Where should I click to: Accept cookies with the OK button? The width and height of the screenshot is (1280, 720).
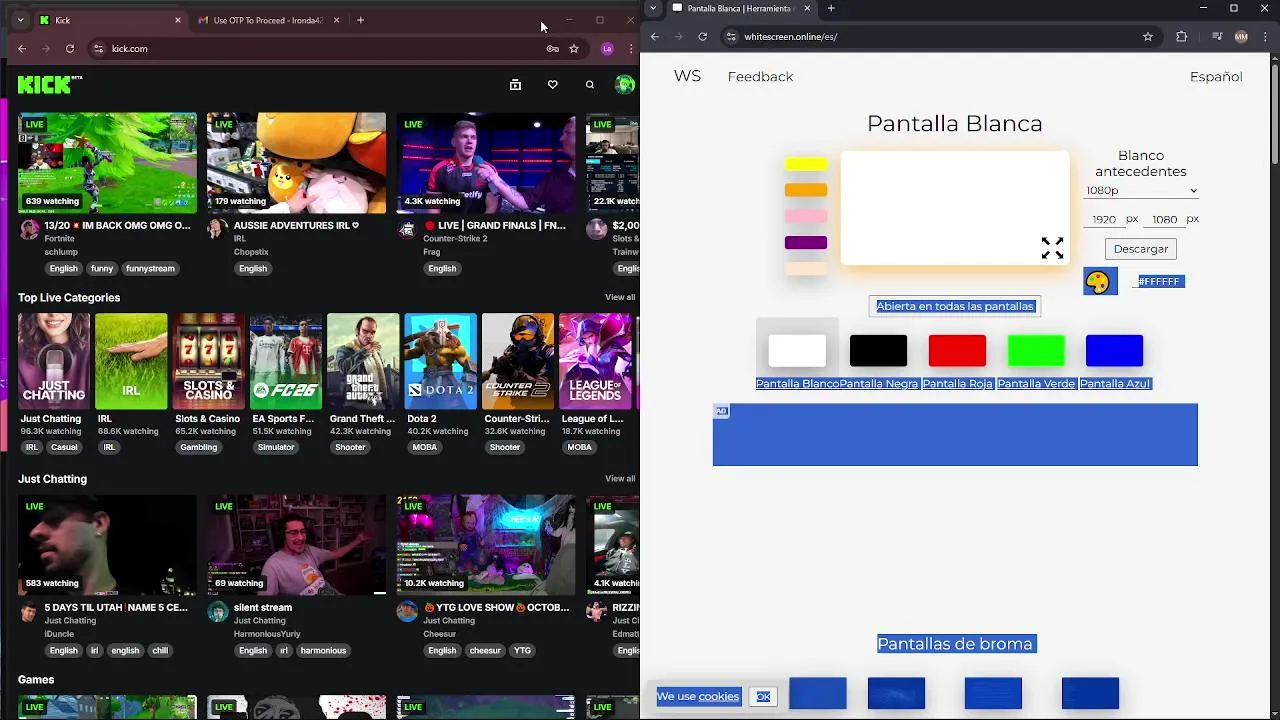tap(763, 697)
